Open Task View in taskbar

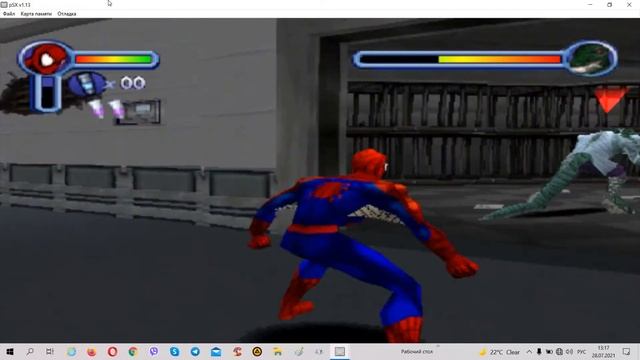[50, 351]
